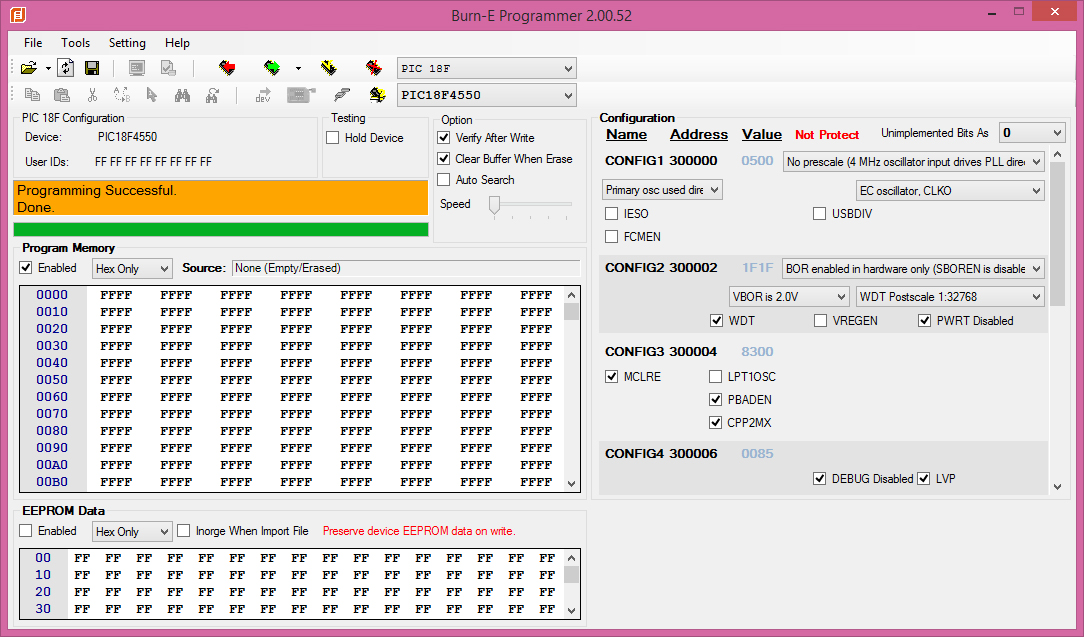Click Program Memory scrollbar down arrow

coord(572,483)
